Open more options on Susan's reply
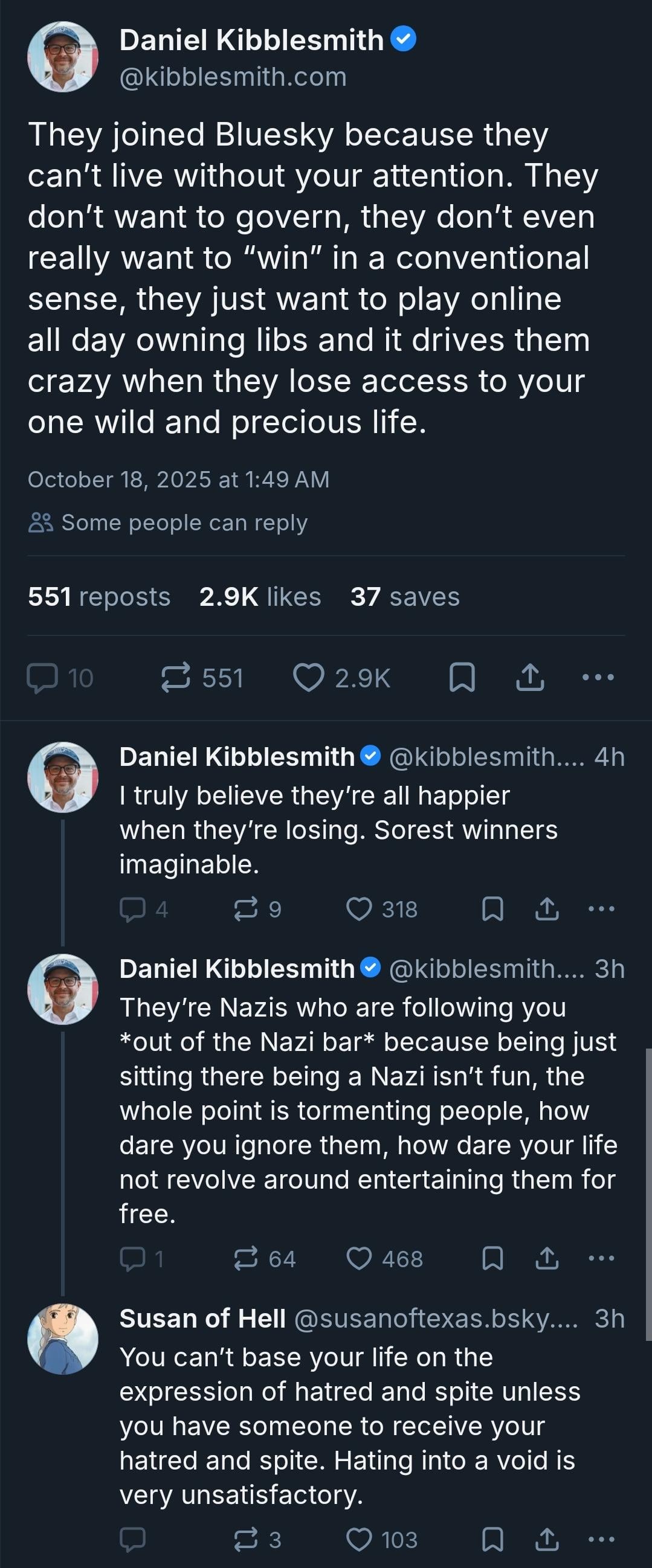This screenshot has height=1568, width=652. pyautogui.click(x=601, y=1540)
